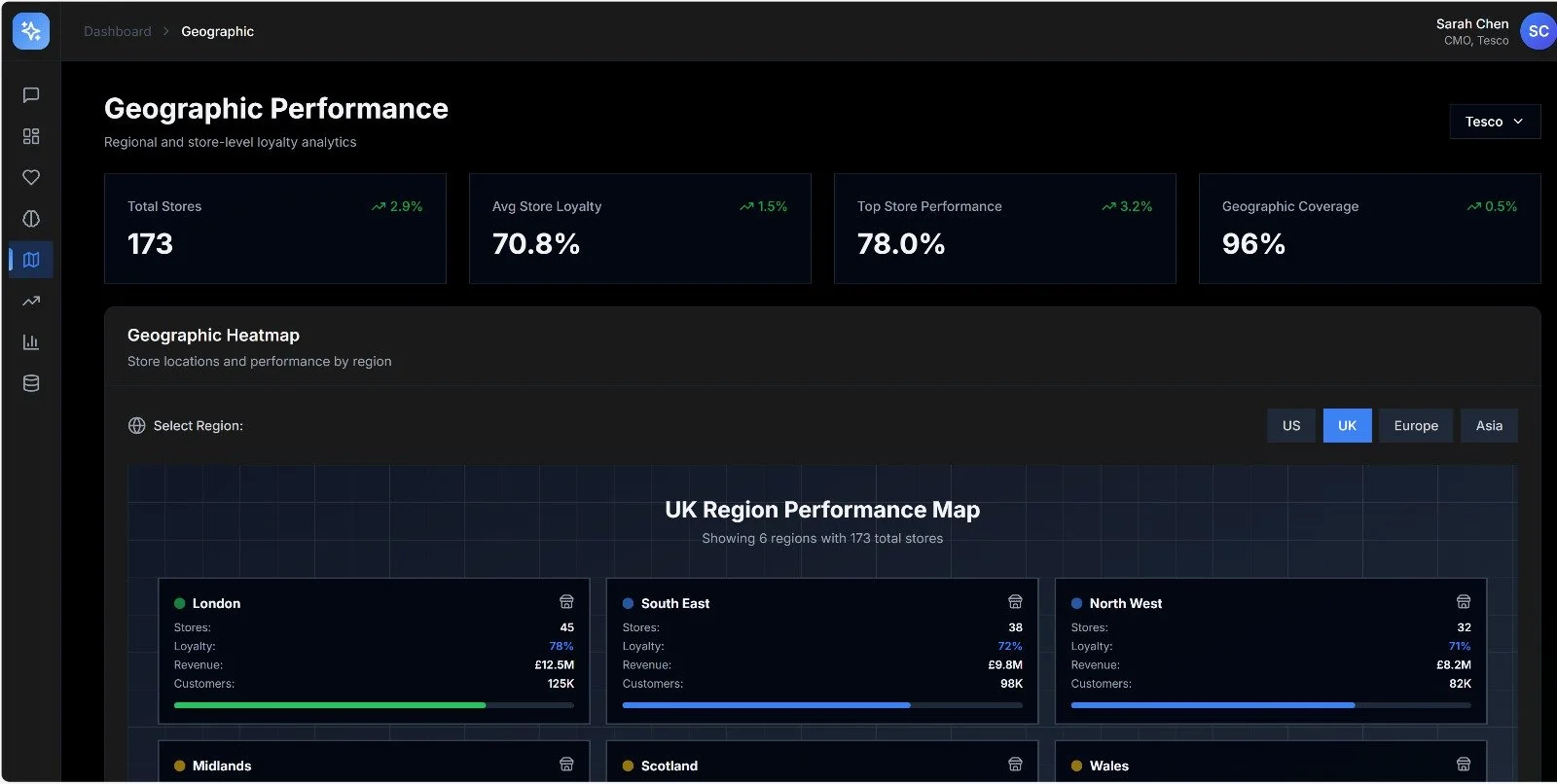Viewport: 1557px width, 784px height.
Task: Click the globe icon beside Select Region
Action: pos(137,426)
